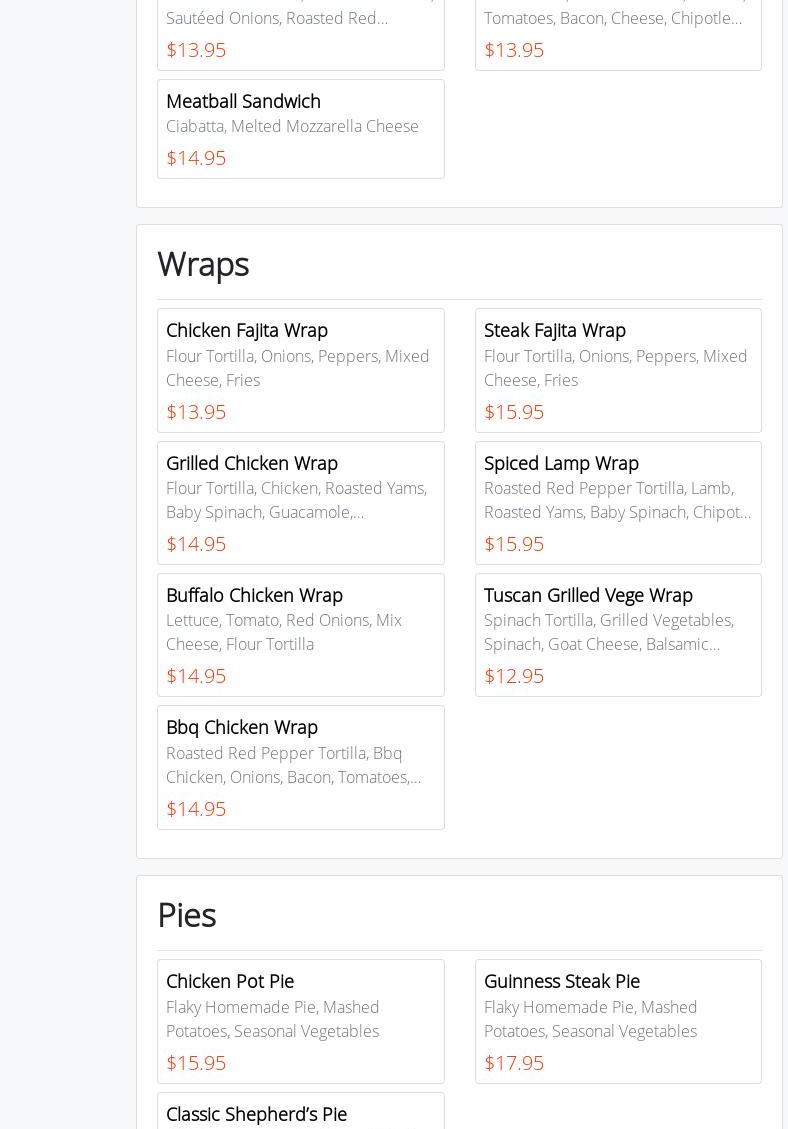The image size is (788, 1129).
Task: Click the Pies section heading
Action: pyautogui.click(x=187, y=915)
